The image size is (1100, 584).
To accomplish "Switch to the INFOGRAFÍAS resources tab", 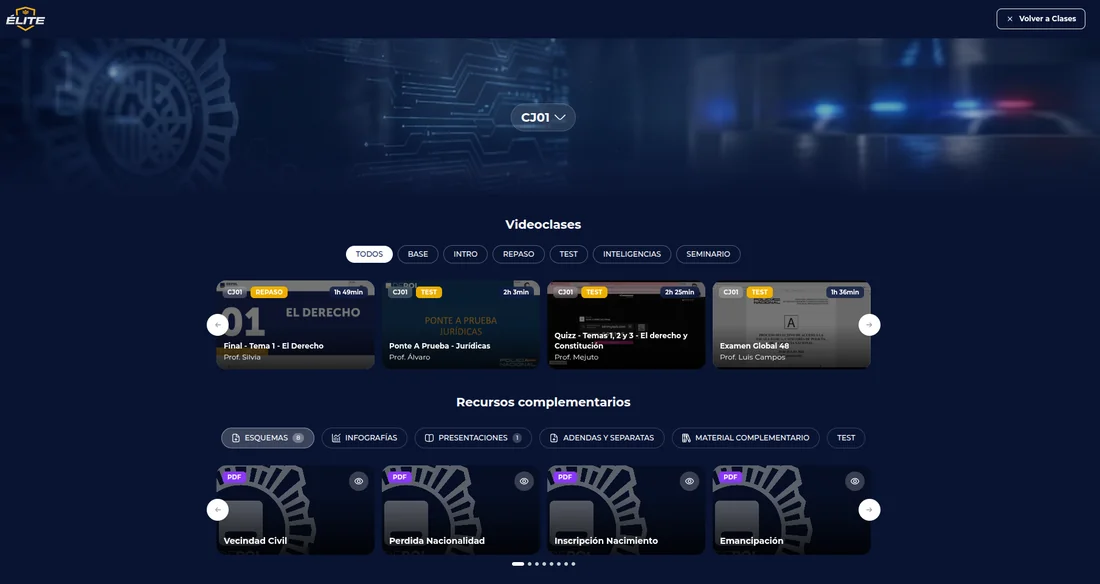I will [x=364, y=438].
